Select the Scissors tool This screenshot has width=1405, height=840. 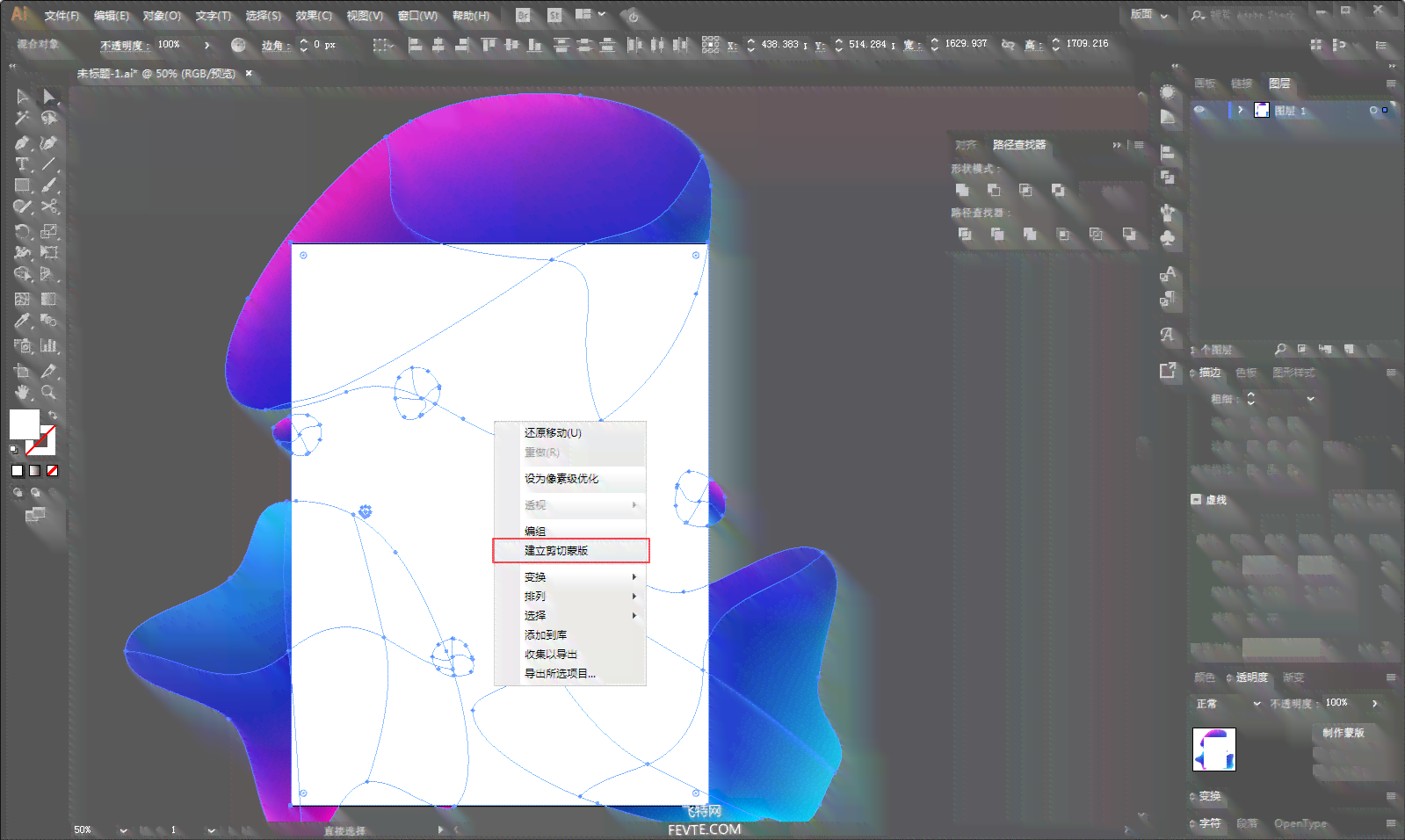tap(49, 207)
